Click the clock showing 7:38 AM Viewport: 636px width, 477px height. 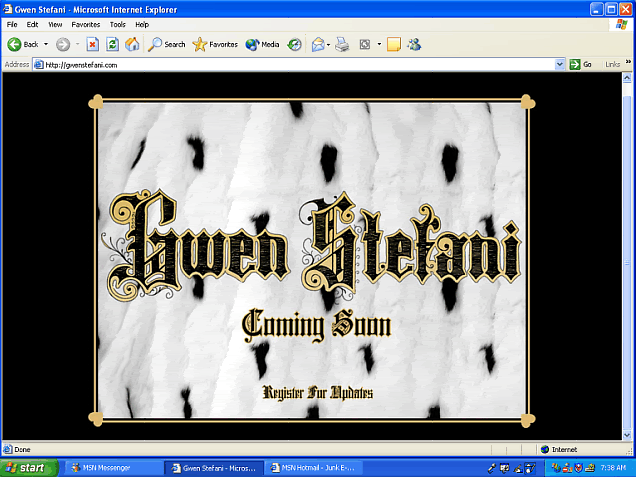point(613,468)
